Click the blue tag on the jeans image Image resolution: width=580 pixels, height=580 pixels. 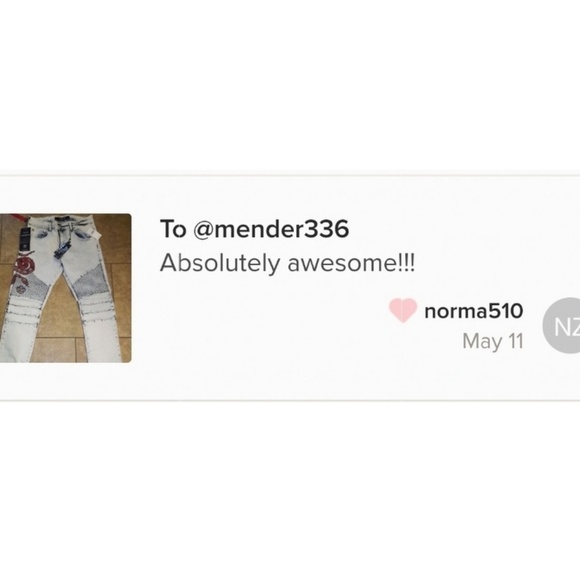point(61,249)
